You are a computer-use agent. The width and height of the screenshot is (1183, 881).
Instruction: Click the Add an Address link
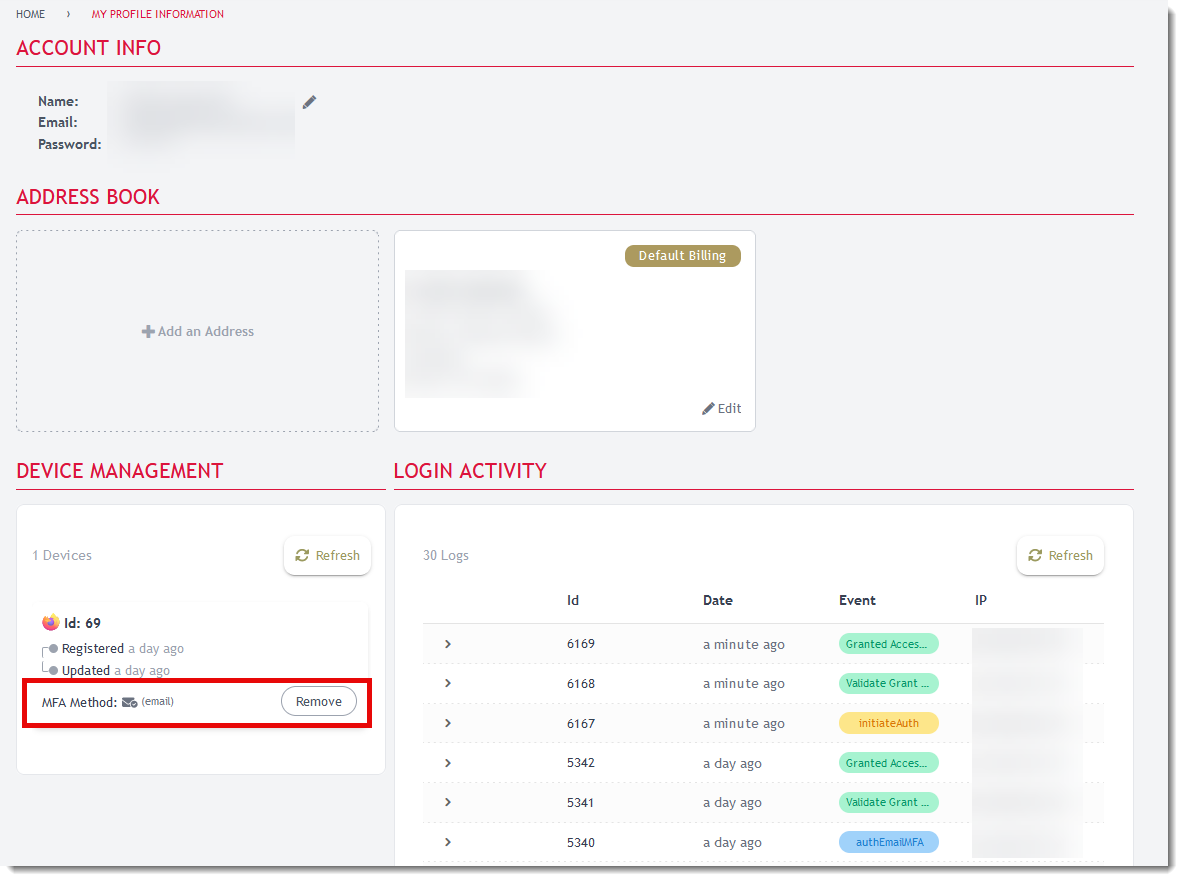point(198,331)
